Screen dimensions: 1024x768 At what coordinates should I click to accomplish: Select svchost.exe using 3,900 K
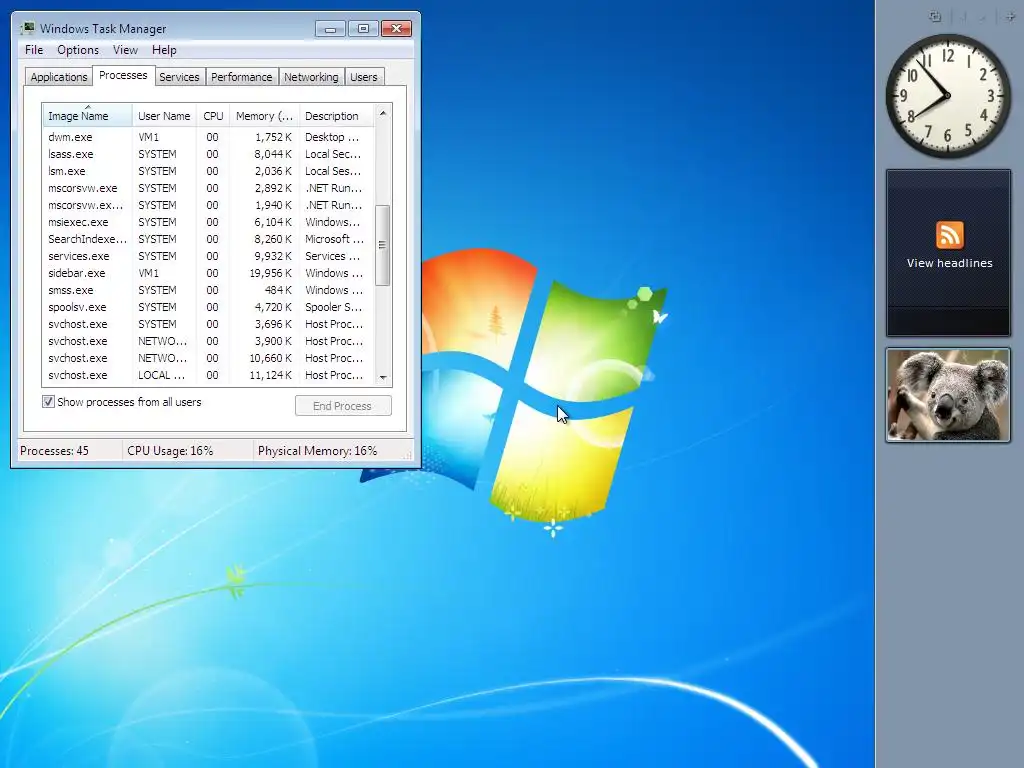pos(209,341)
